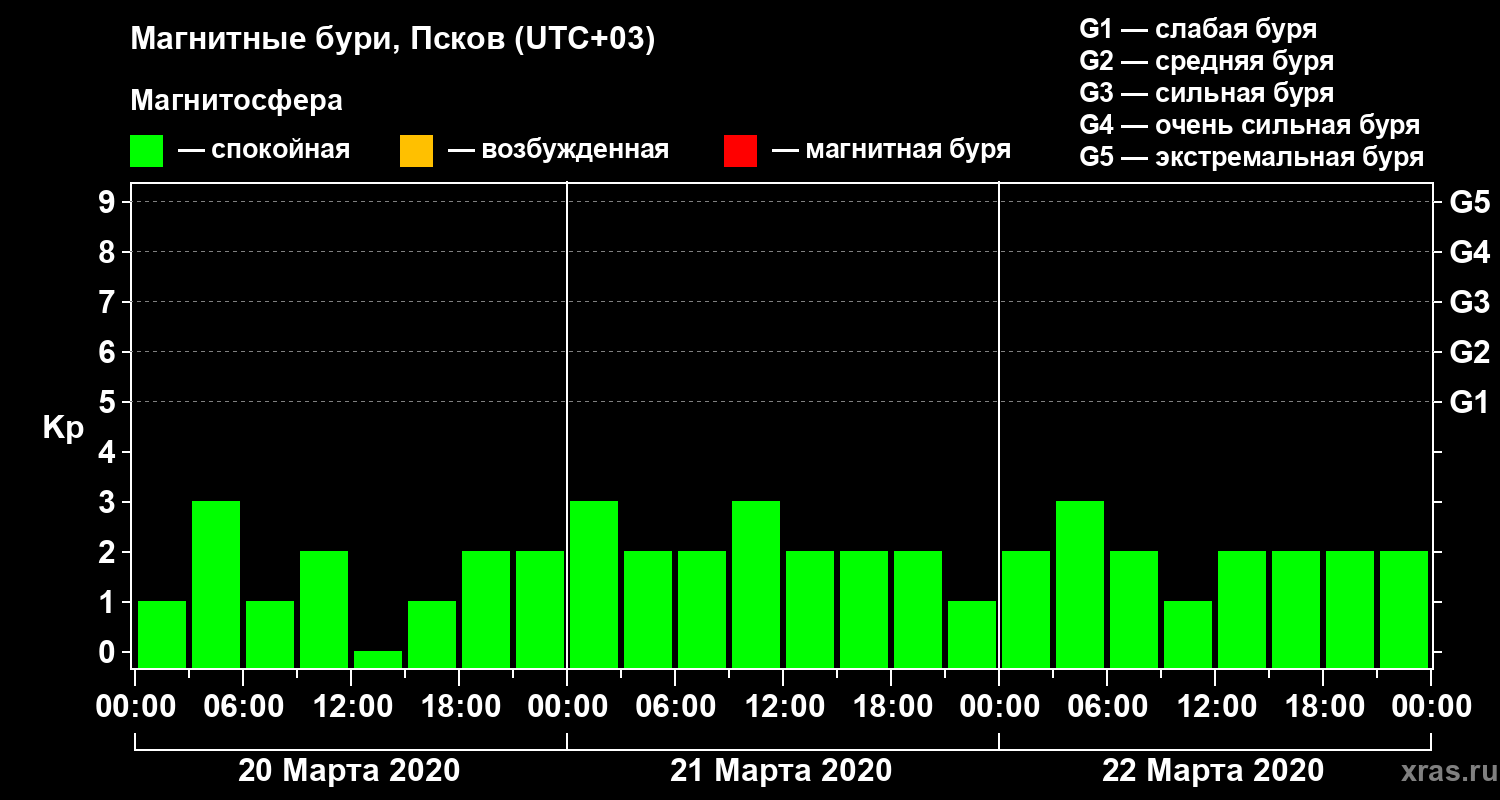This screenshot has height=800, width=1500.
Task: Click the '— спокойная' legend label
Action: (x=264, y=151)
